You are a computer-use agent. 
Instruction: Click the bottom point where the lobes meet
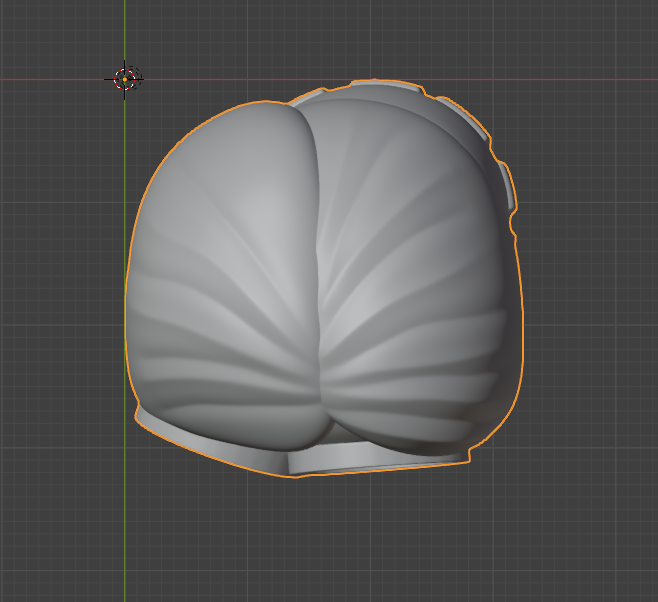pyautogui.click(x=329, y=428)
